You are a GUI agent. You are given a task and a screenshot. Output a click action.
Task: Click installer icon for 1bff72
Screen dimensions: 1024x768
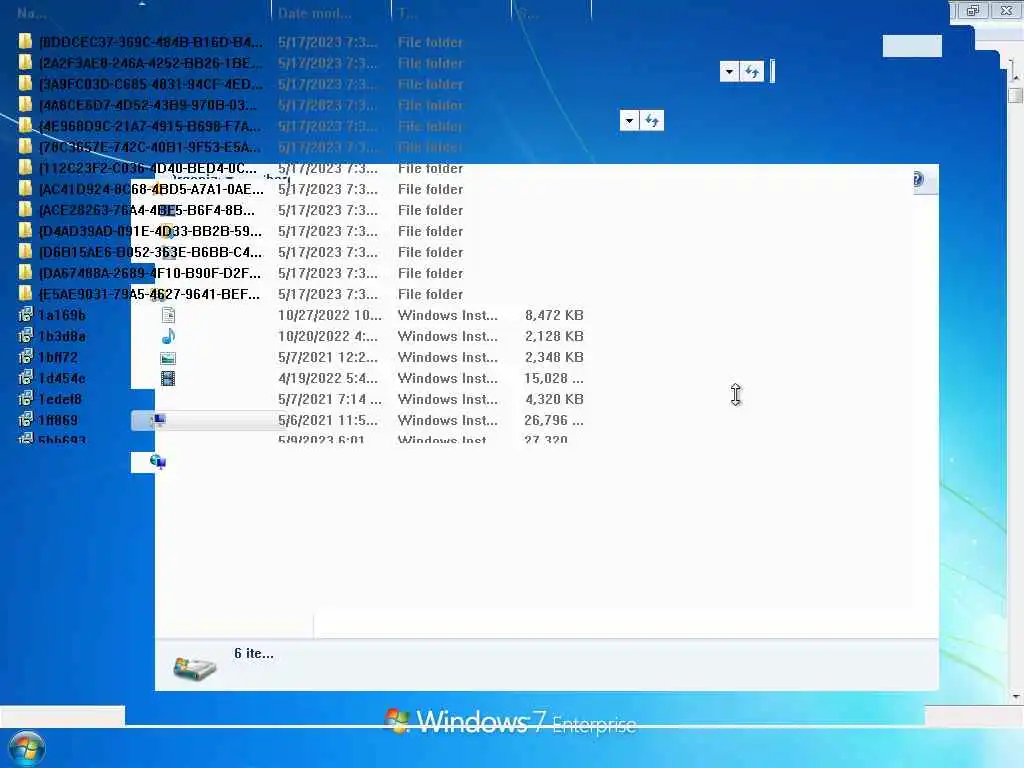[x=25, y=357]
